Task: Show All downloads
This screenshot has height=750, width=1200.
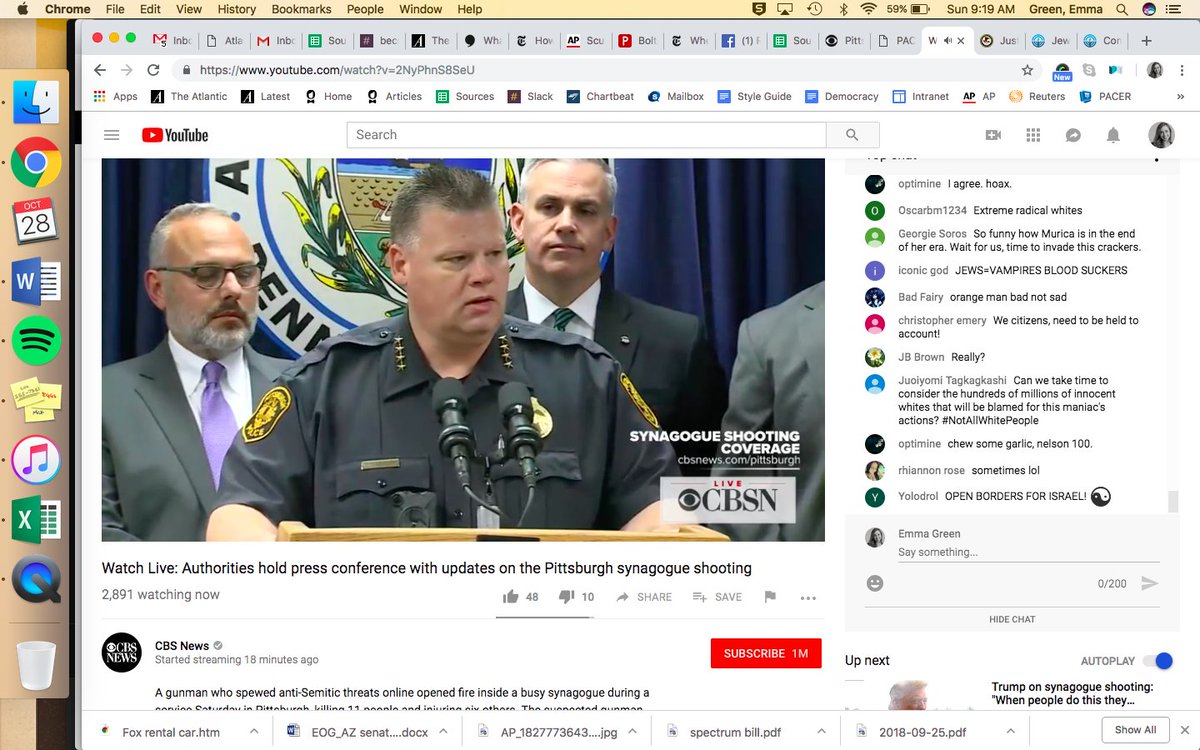Action: (1135, 730)
